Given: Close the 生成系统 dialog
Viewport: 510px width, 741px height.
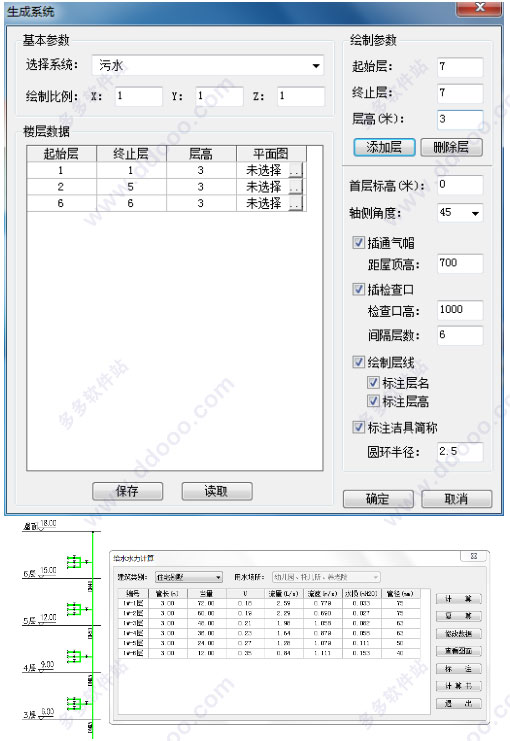Looking at the screenshot, I should [x=479, y=7].
